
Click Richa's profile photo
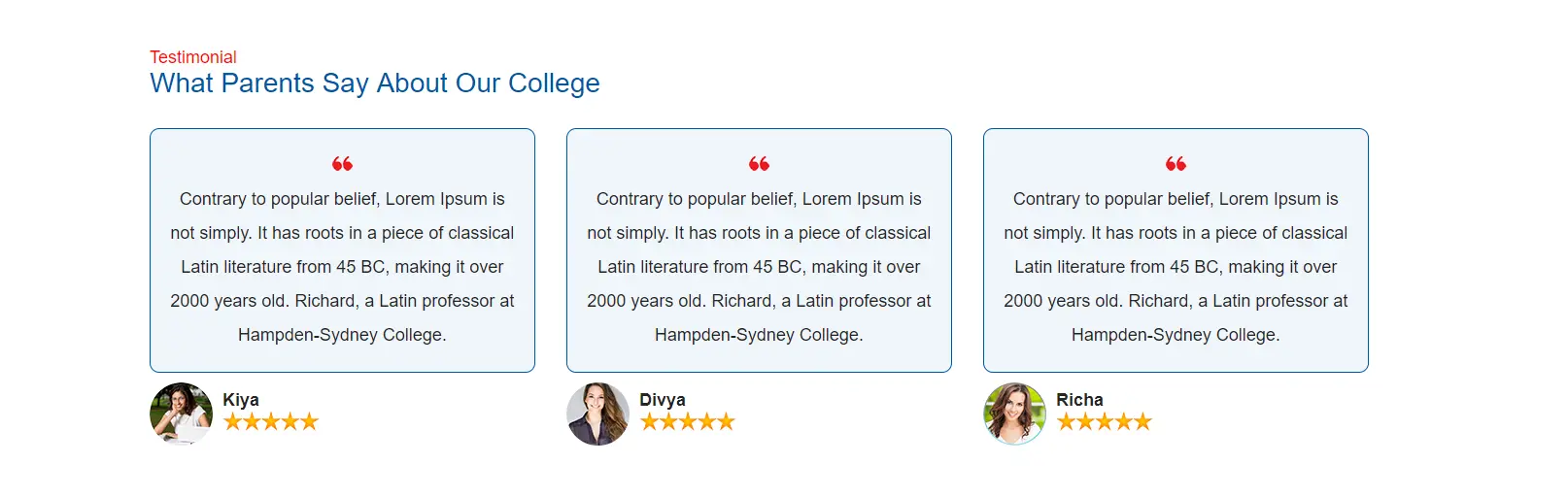[x=1014, y=414]
